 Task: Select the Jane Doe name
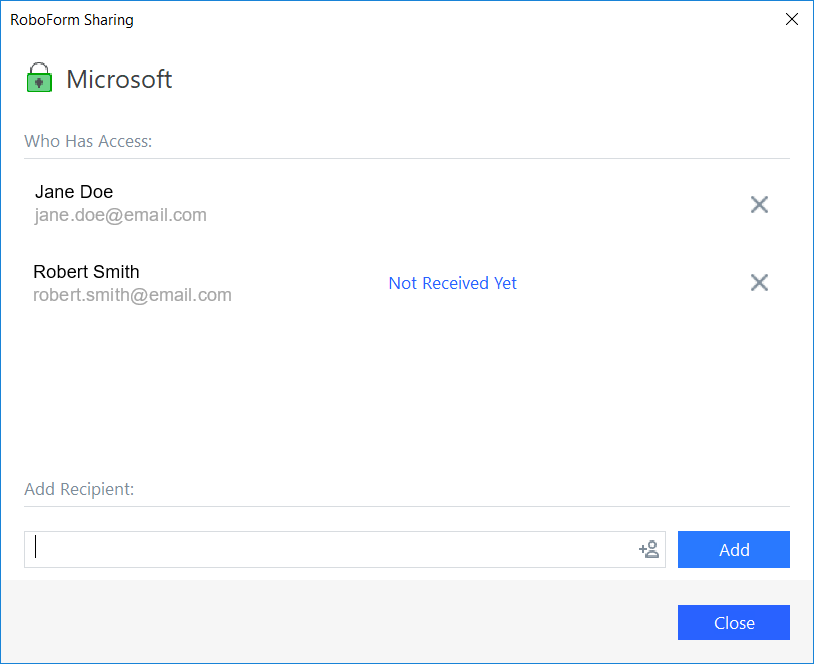(74, 192)
